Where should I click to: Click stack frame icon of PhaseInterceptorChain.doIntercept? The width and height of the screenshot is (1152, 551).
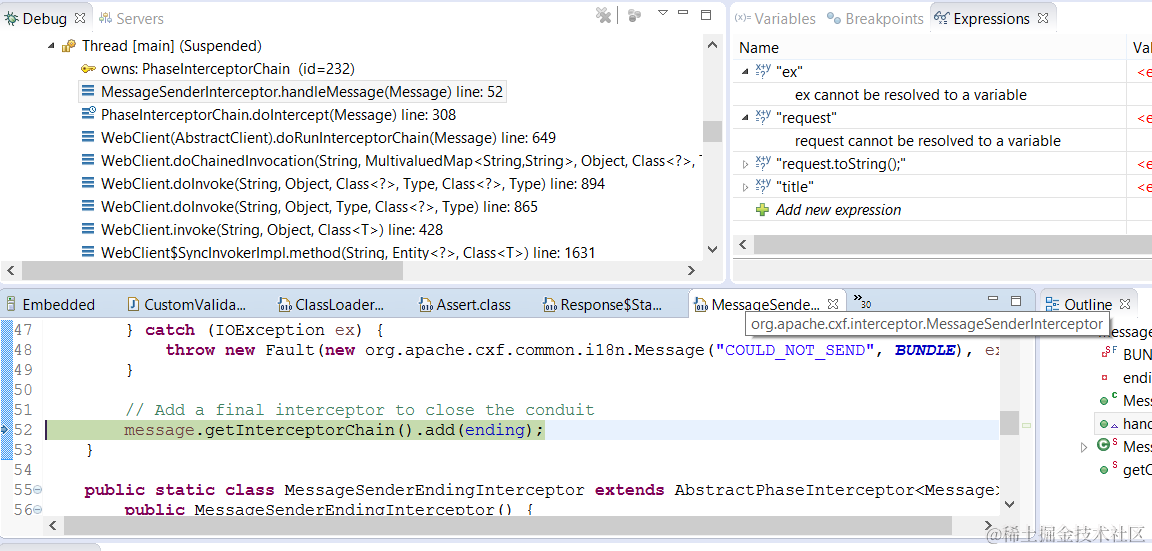(x=88, y=115)
